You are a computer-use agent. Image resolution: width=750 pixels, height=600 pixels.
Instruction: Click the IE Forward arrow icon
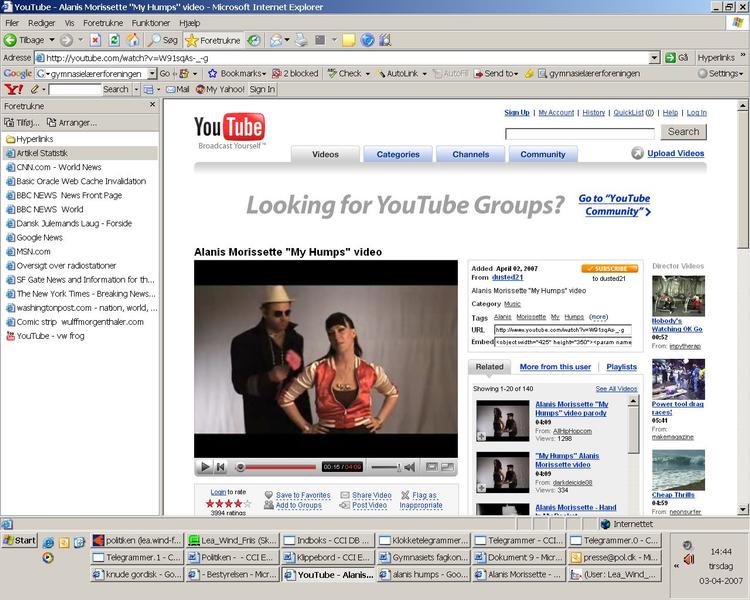(x=66, y=40)
